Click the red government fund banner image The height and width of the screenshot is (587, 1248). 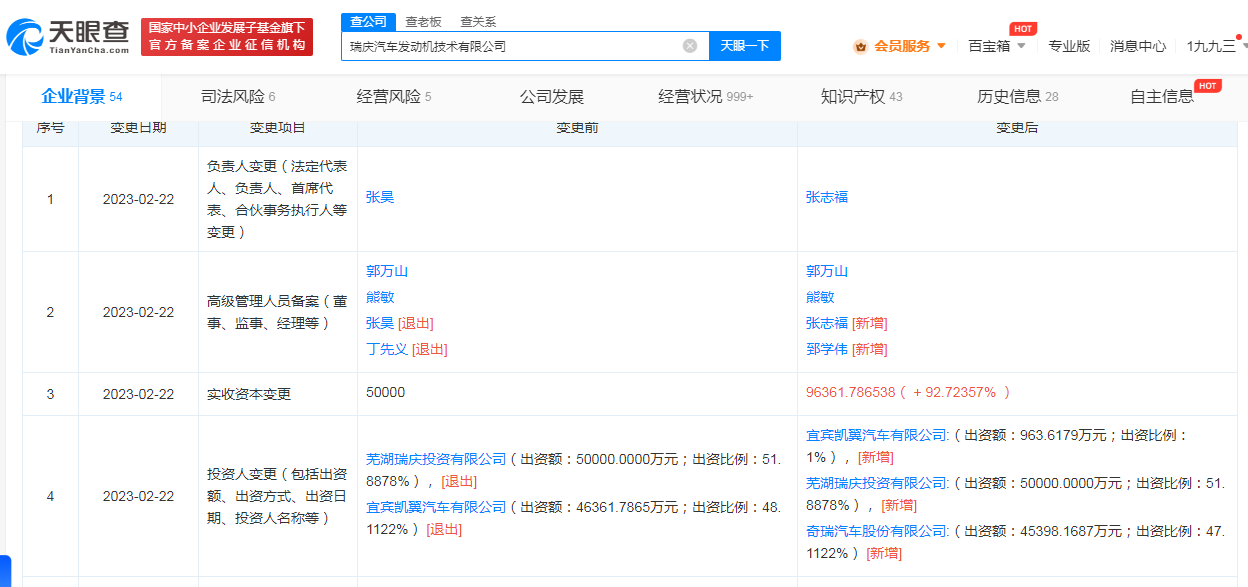point(227,37)
